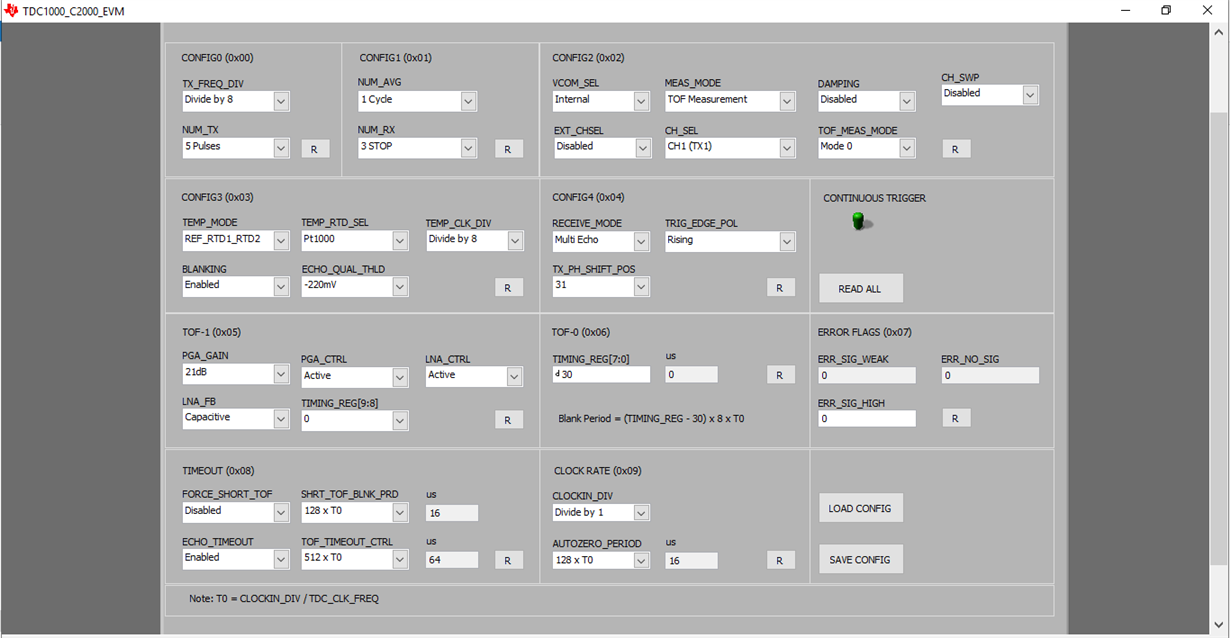The width and height of the screenshot is (1230, 638).
Task: Open the ECHO_TIMEOUT dropdown
Action: tap(236, 558)
